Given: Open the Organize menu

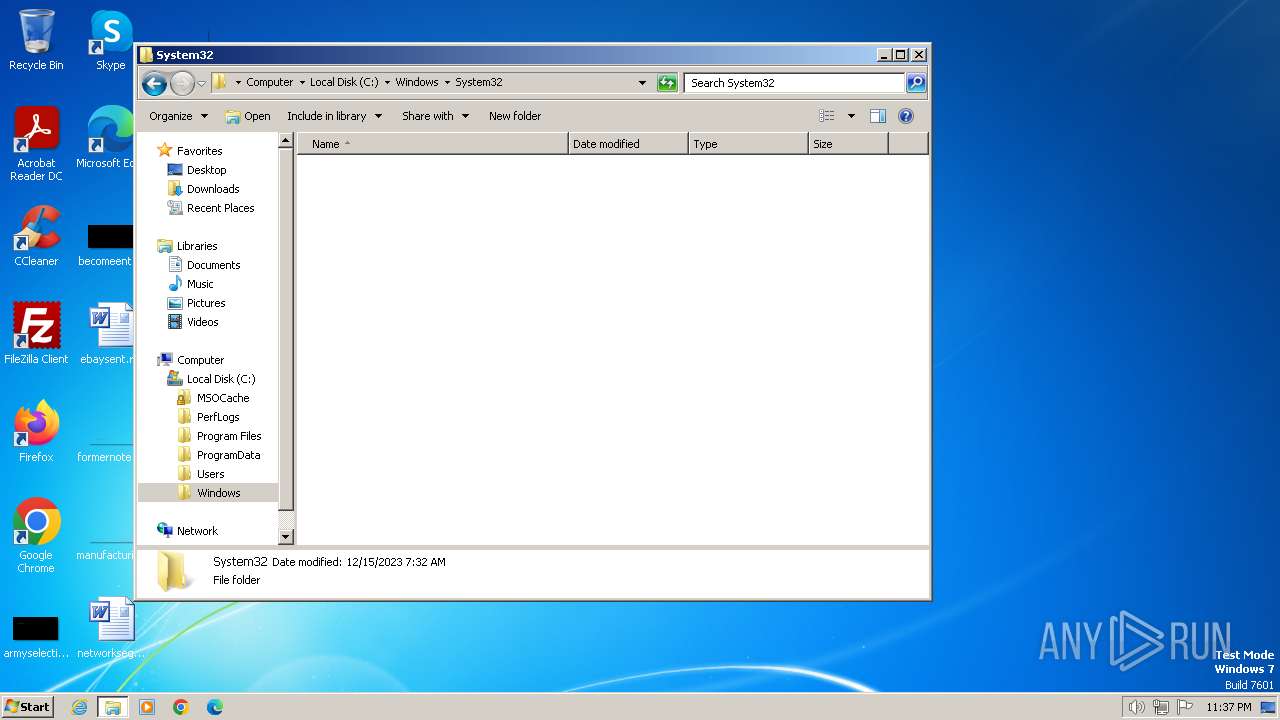Looking at the screenshot, I should click(179, 116).
